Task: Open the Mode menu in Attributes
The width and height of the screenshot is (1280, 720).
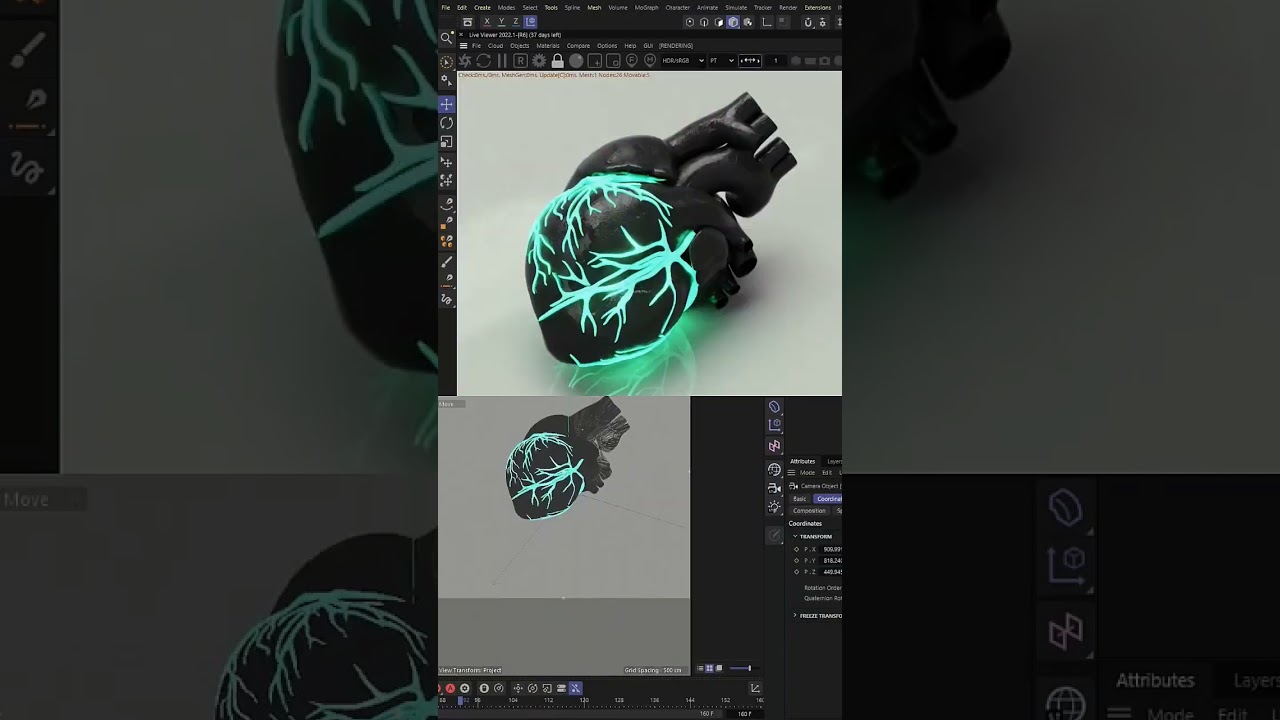Action: pos(807,473)
